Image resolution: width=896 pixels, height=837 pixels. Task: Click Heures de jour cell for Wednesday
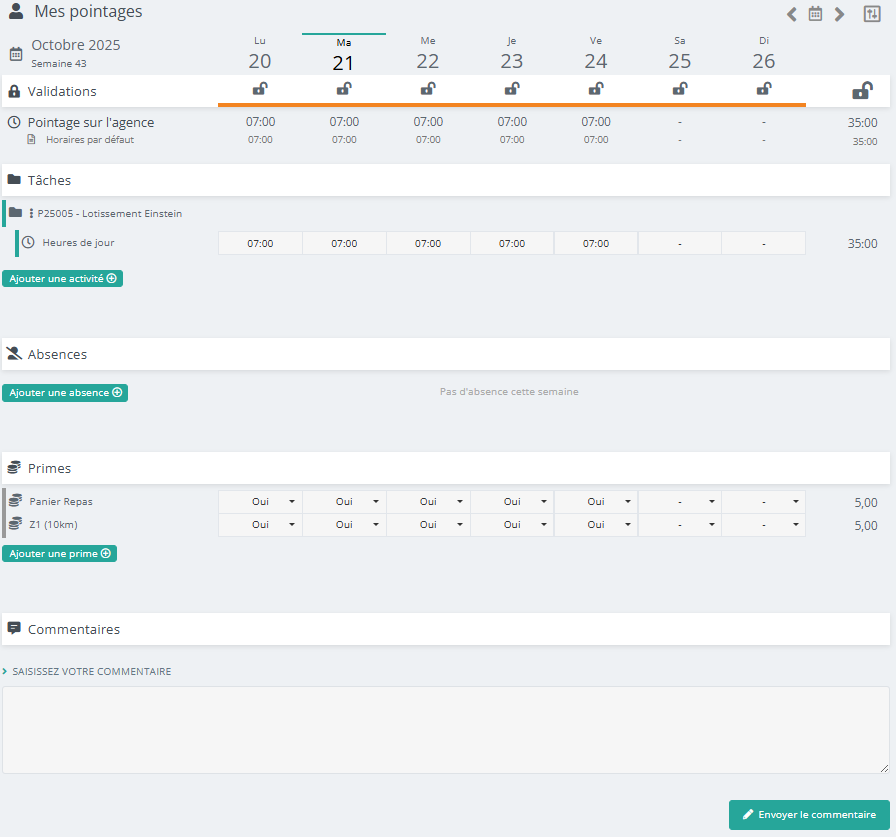428,243
